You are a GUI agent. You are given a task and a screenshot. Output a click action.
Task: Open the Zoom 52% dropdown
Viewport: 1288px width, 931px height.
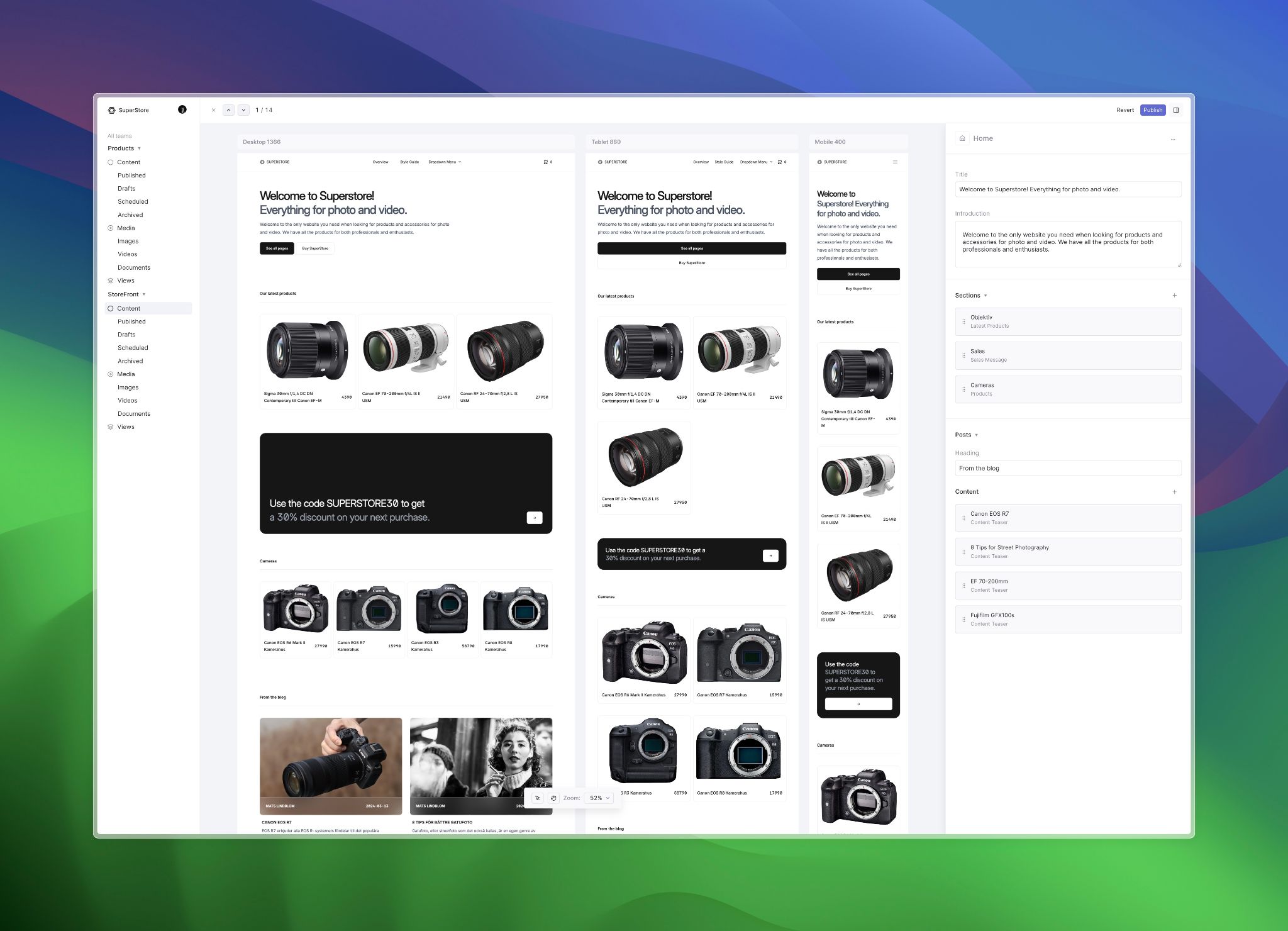pos(600,798)
